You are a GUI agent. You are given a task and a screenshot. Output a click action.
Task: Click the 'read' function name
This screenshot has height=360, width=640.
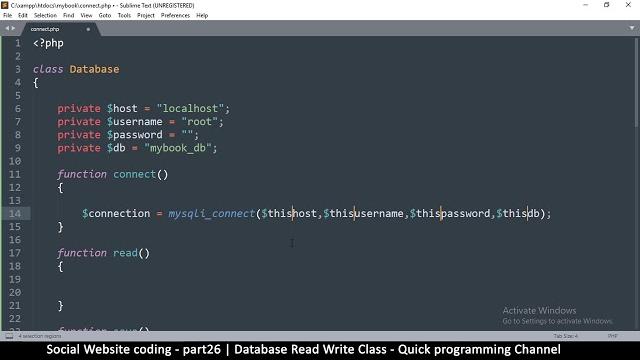click(x=125, y=253)
